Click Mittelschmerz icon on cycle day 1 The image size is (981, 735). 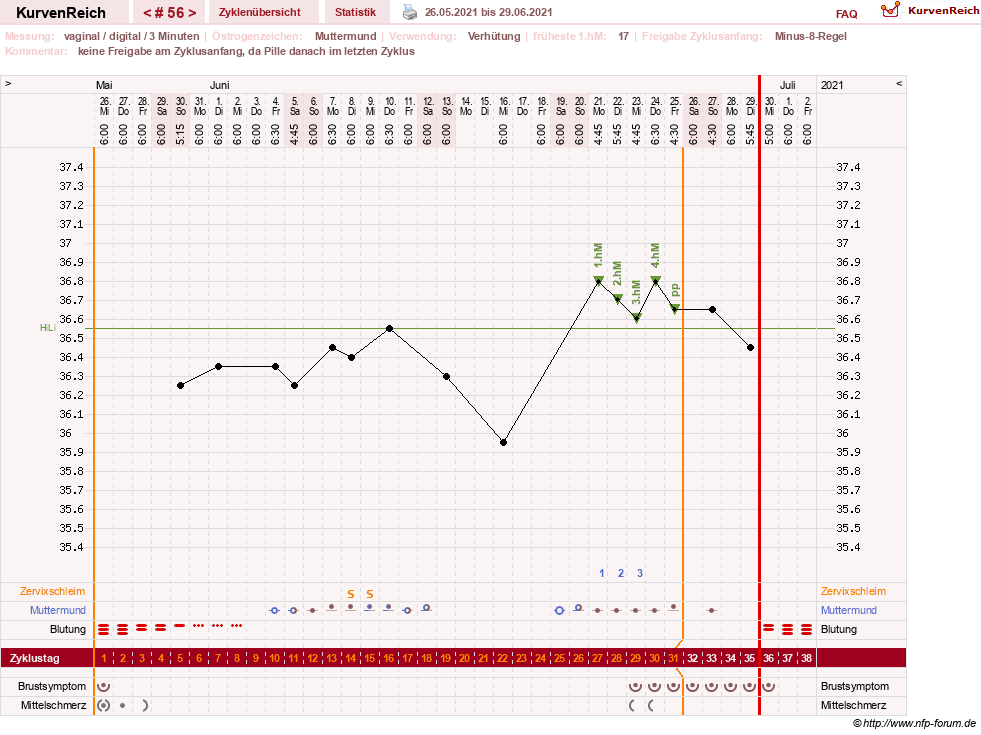click(x=104, y=706)
